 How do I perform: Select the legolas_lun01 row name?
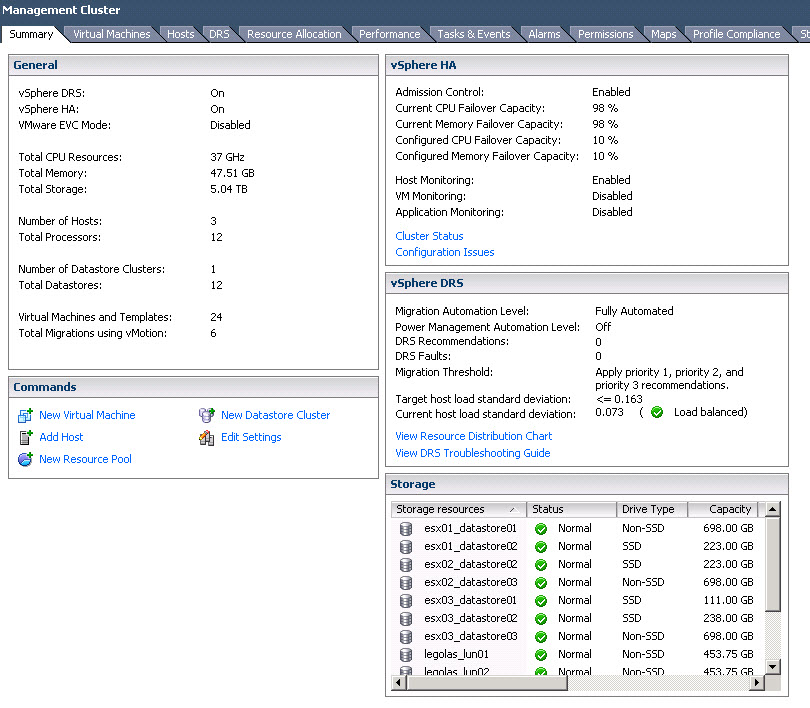pos(456,655)
